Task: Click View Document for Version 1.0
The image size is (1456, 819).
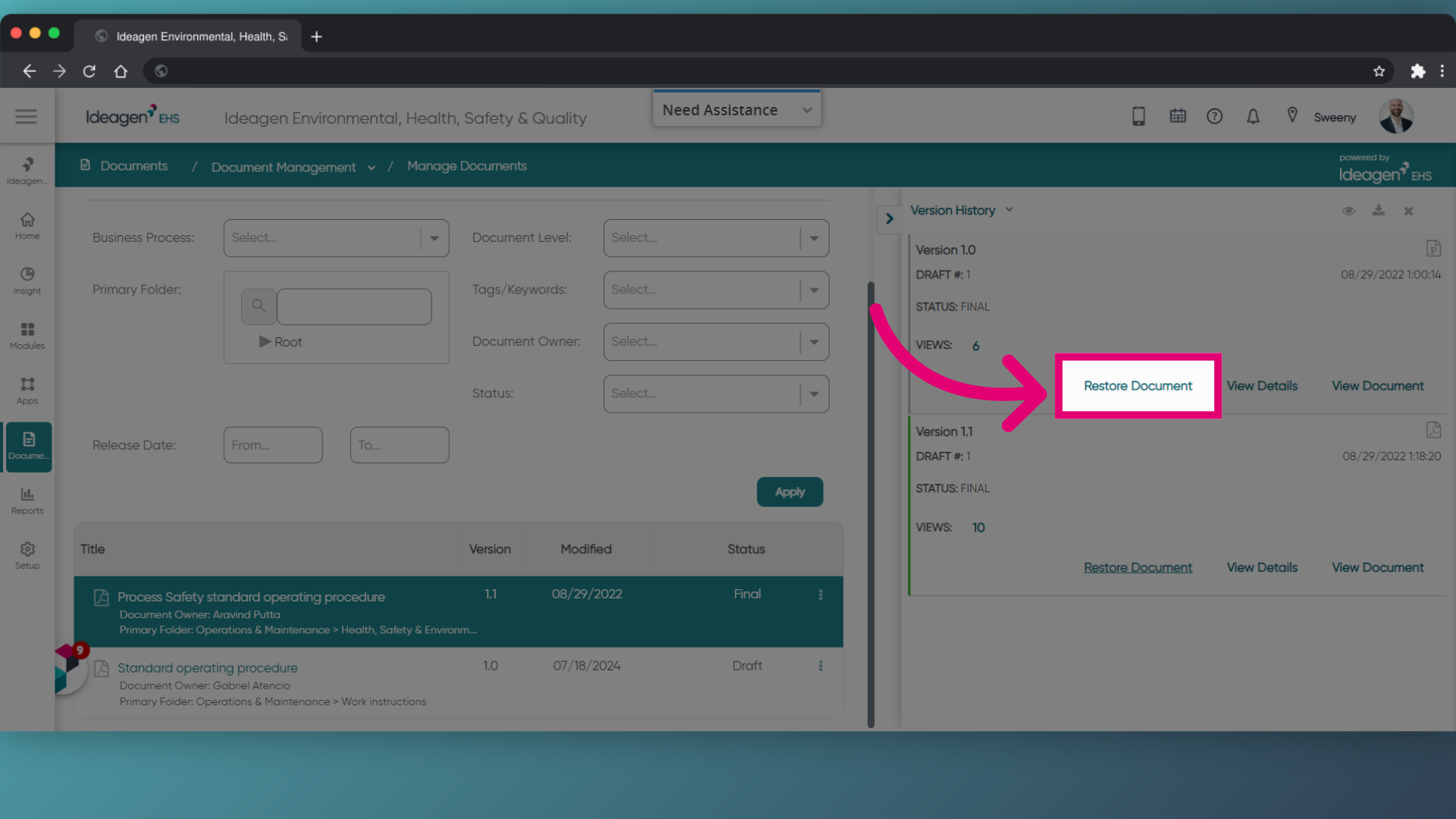Action: [1377, 385]
